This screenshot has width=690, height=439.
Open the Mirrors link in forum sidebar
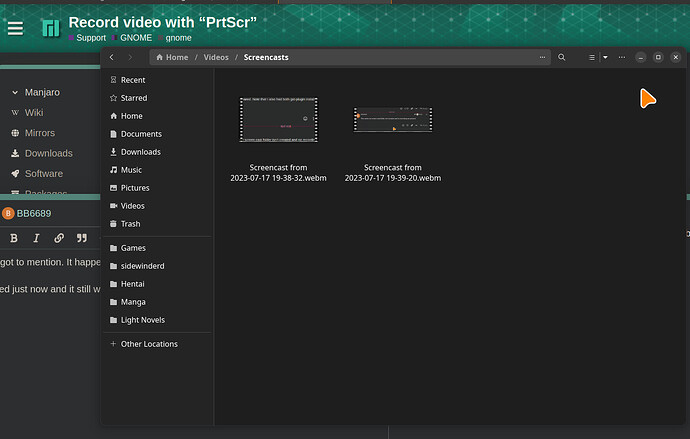point(40,133)
